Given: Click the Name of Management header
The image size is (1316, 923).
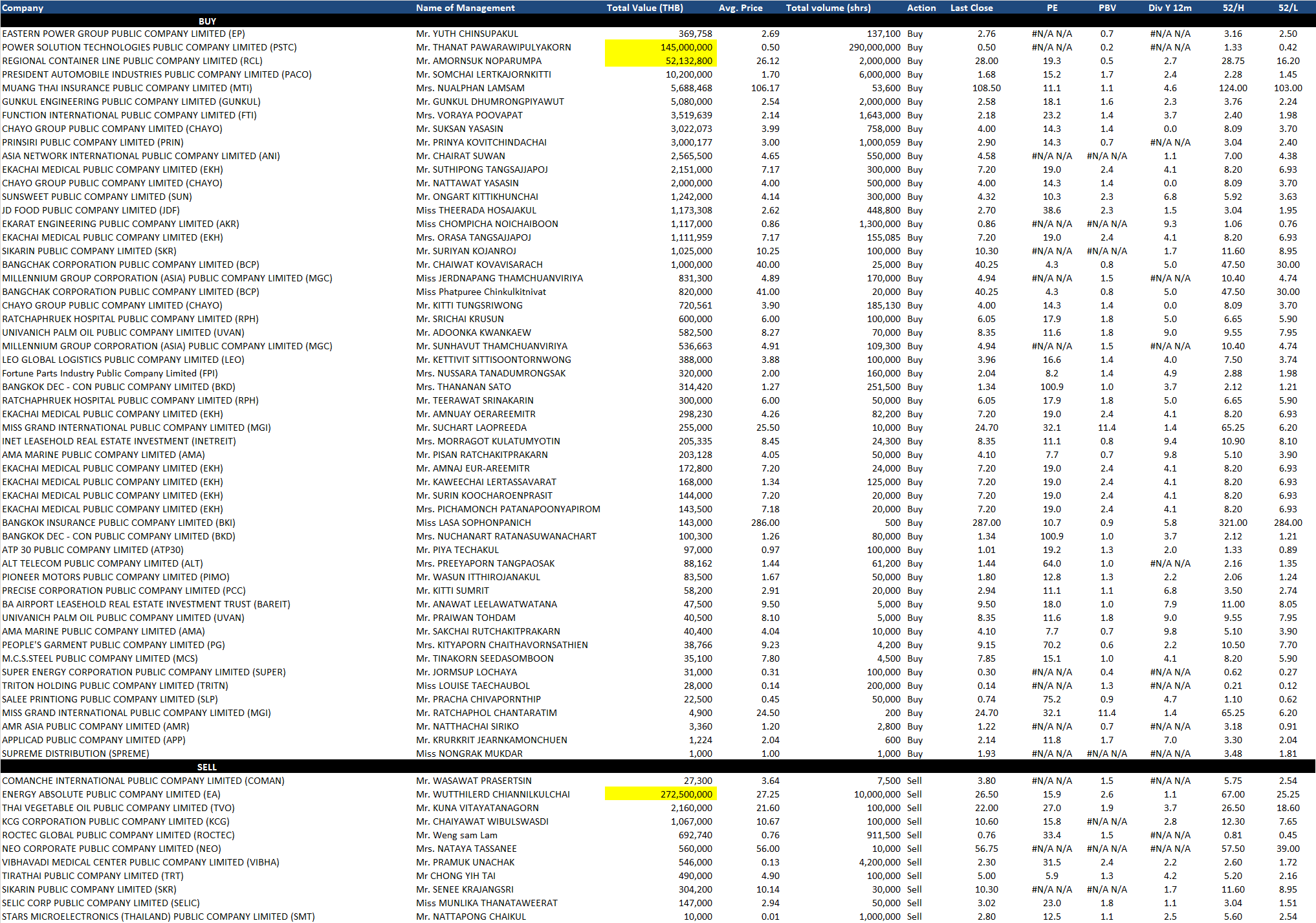Looking at the screenshot, I should click(x=465, y=8).
